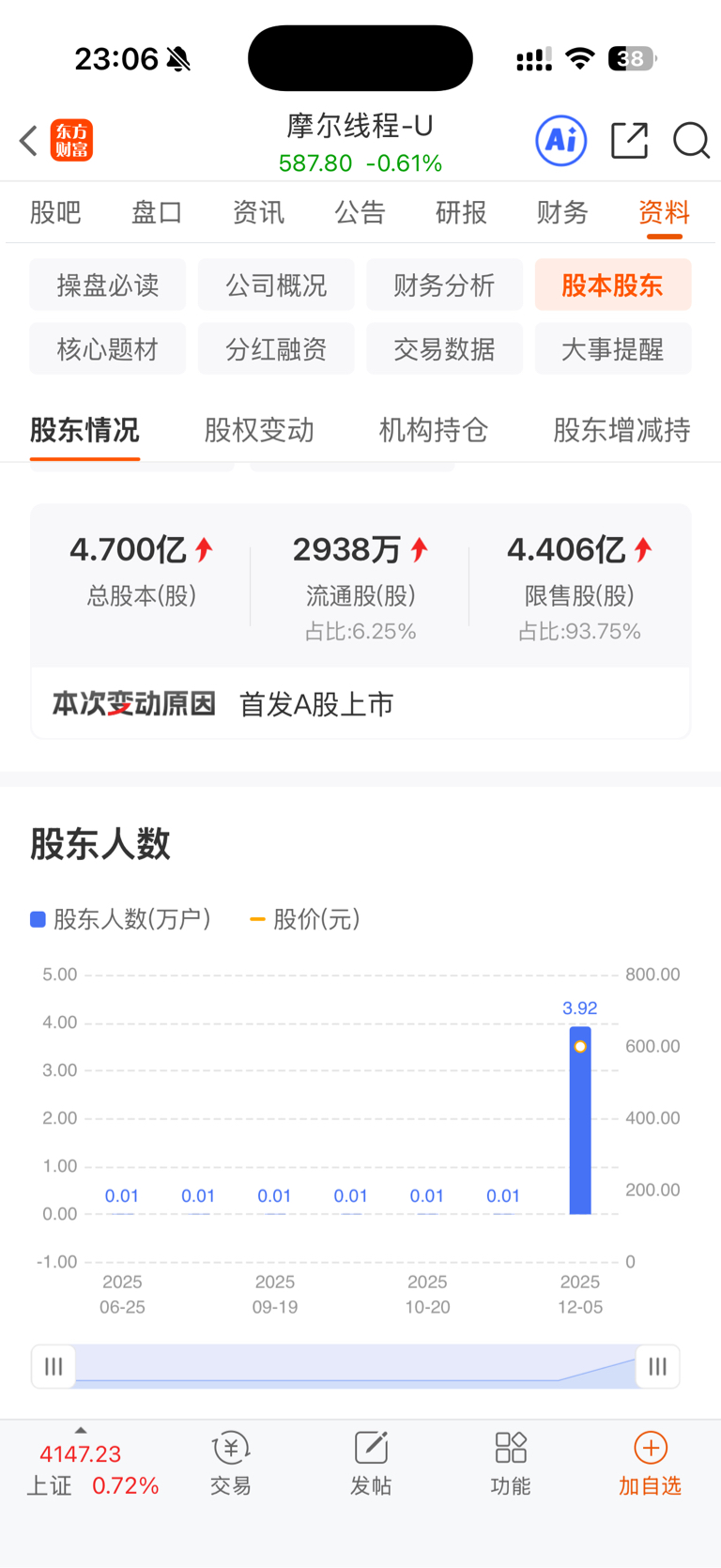
Task: Tap the 加自选 plus icon
Action: (x=651, y=1448)
